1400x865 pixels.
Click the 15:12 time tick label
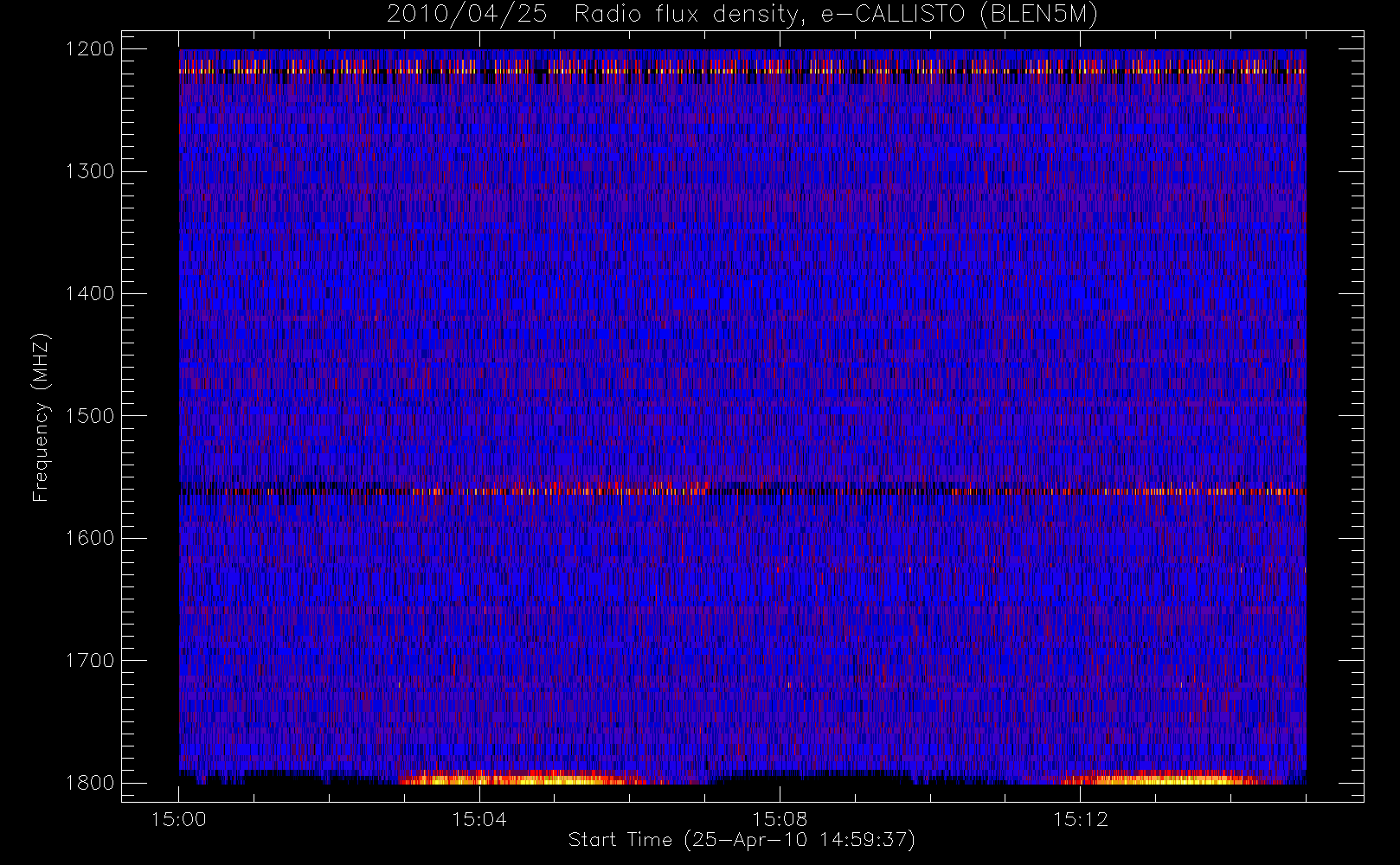click(1080, 819)
